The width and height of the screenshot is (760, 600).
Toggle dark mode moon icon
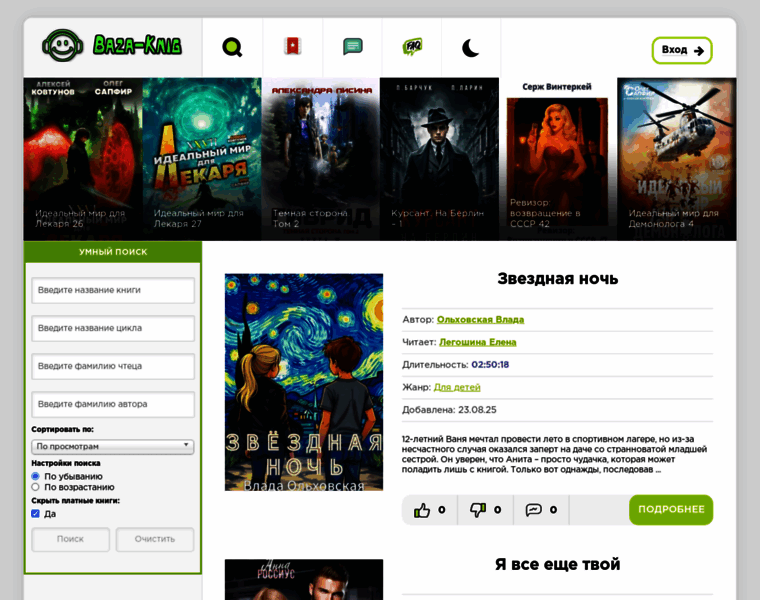click(471, 48)
